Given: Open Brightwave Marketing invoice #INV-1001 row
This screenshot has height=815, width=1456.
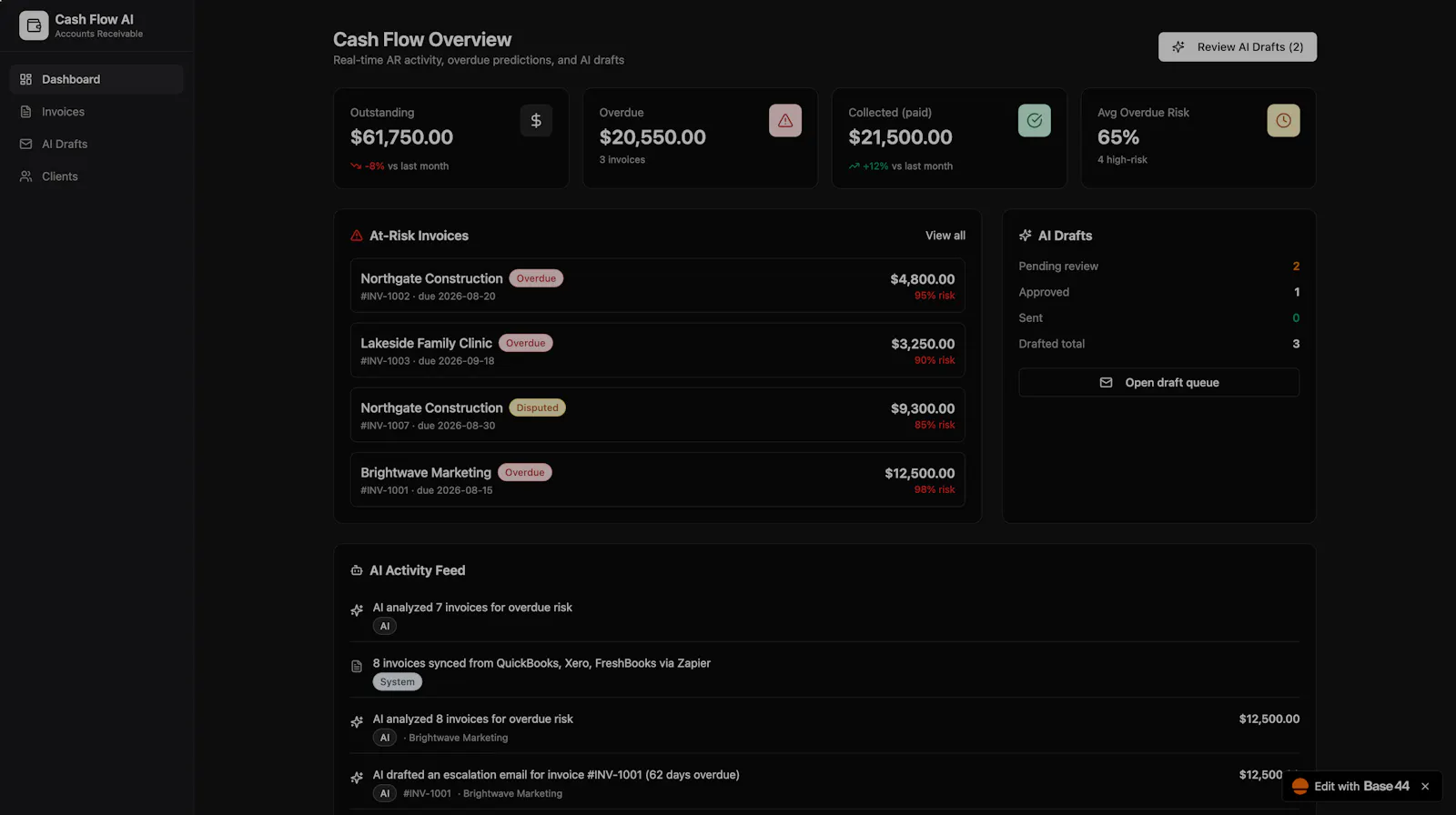Looking at the screenshot, I should (657, 479).
